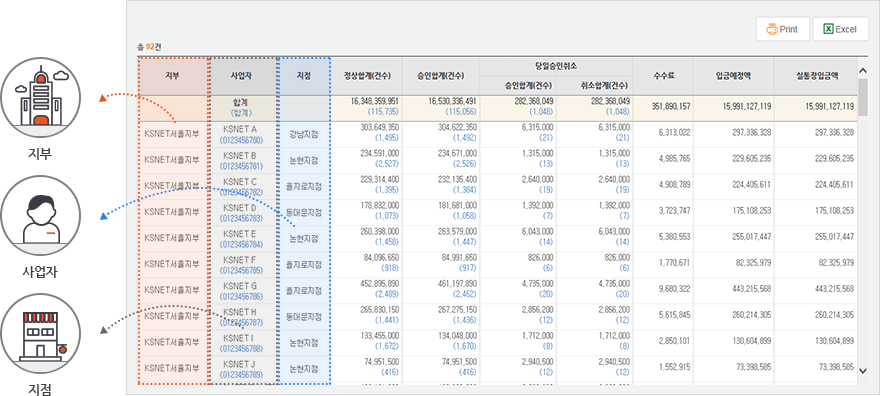
Task: Click the 당일승인취소 group header
Action: pos(556,66)
